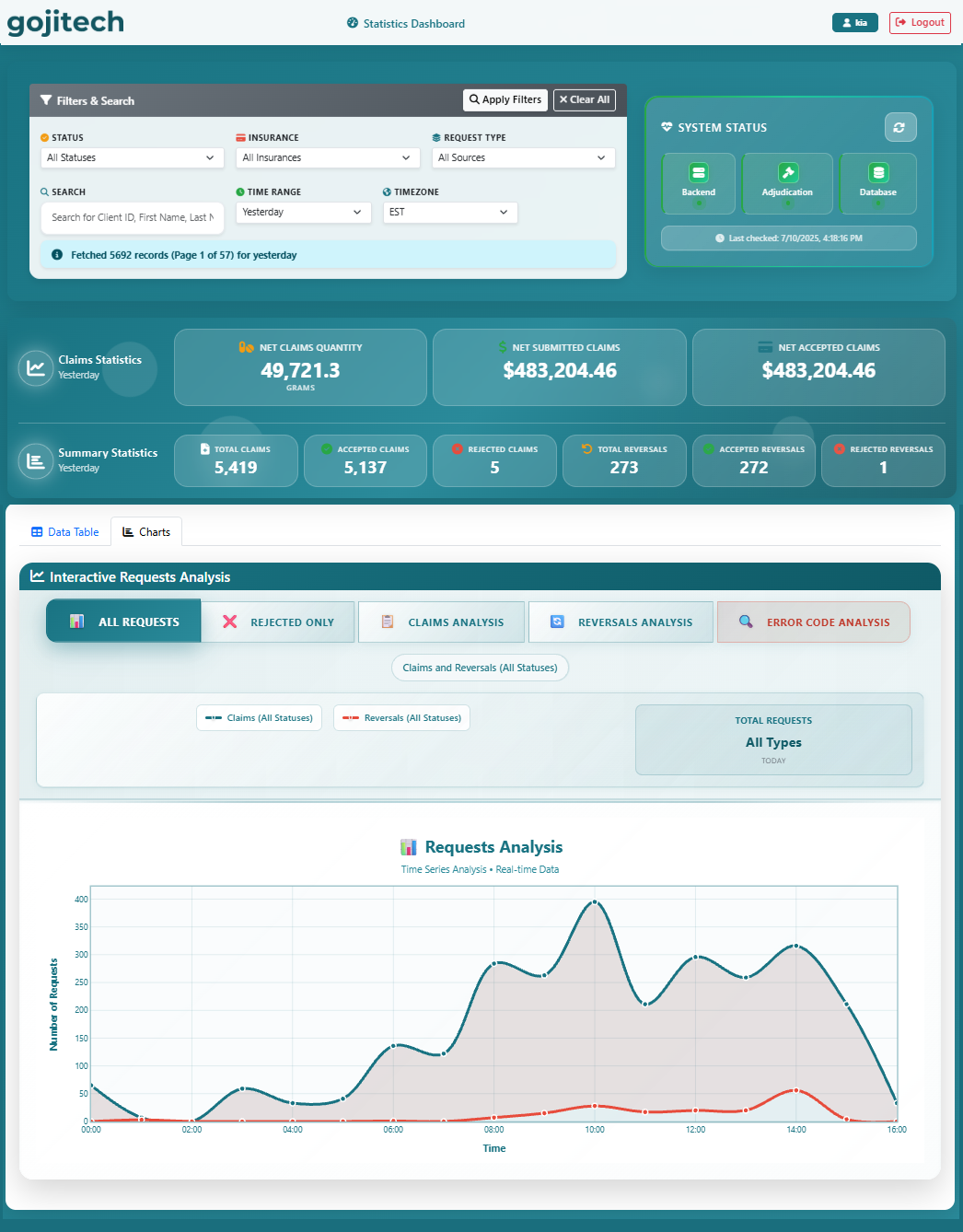Toggle the Reversals (All Statuses) legend item

pos(401,717)
